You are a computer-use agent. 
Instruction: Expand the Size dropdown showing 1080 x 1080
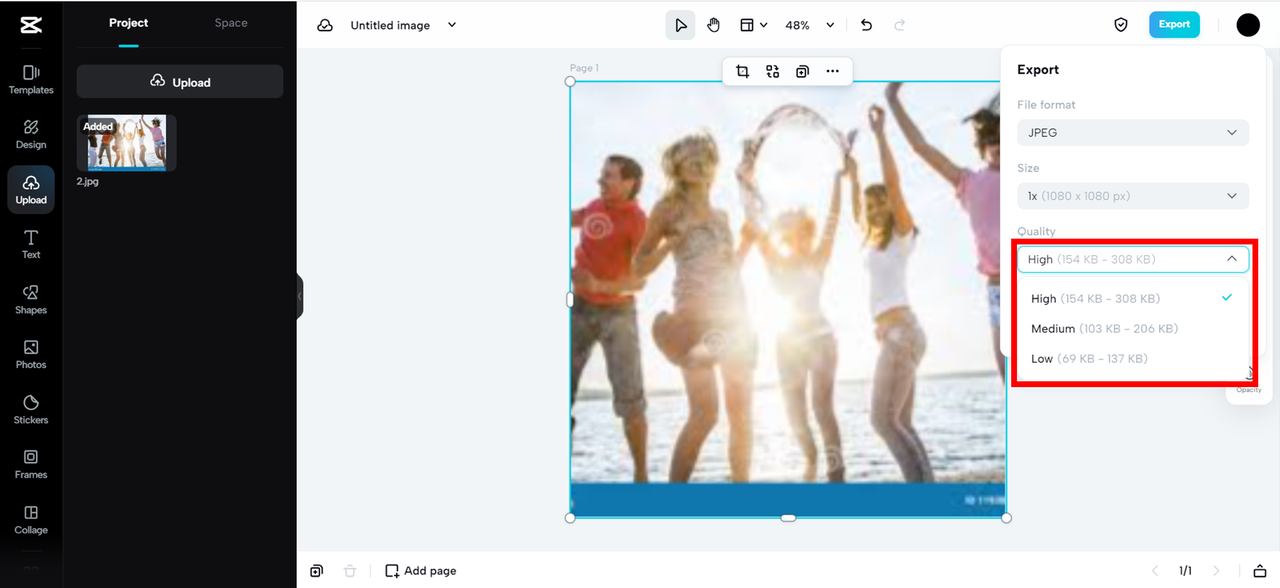click(1132, 196)
